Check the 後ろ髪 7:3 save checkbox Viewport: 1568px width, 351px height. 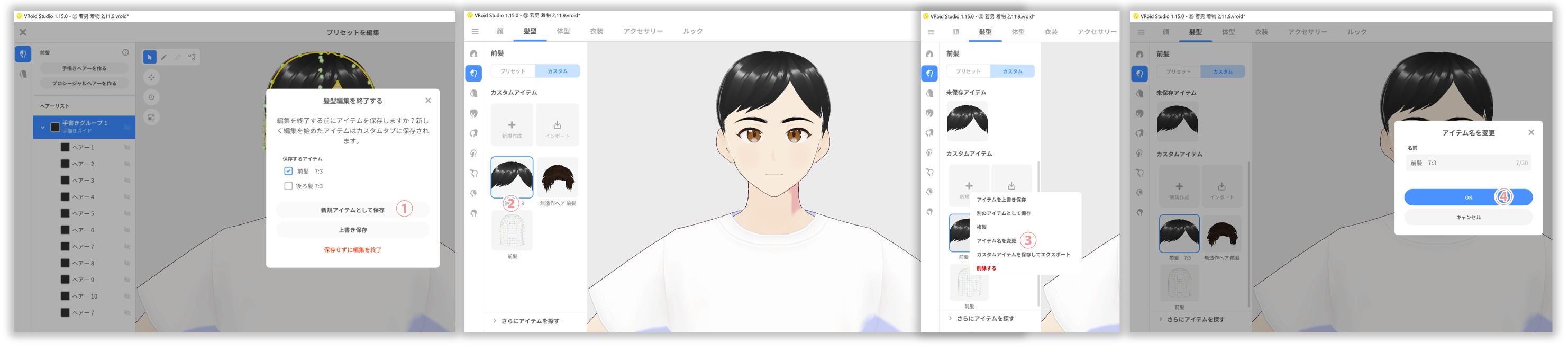(288, 186)
